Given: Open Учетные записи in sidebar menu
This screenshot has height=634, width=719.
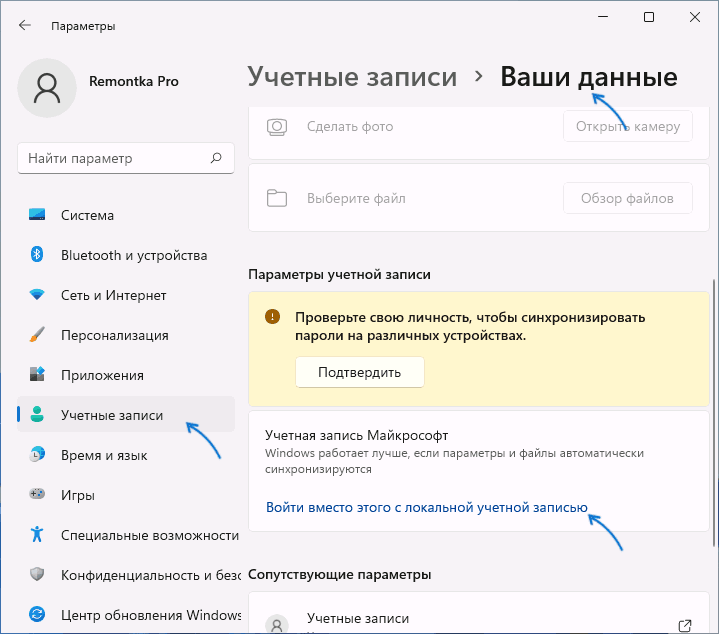Looking at the screenshot, I should [x=112, y=415].
